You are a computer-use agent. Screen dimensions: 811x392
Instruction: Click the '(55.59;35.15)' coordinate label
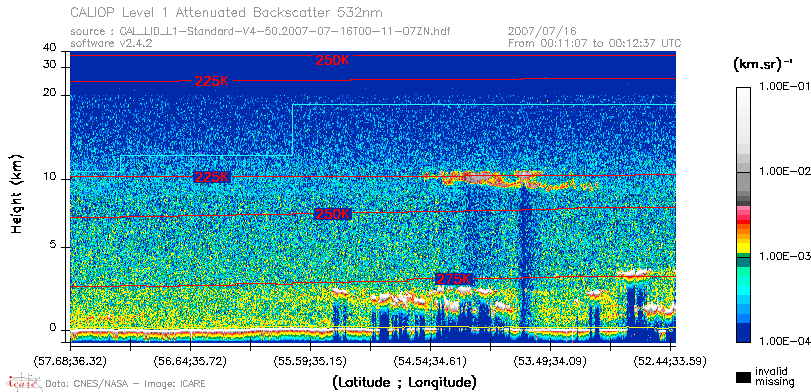tap(310, 361)
